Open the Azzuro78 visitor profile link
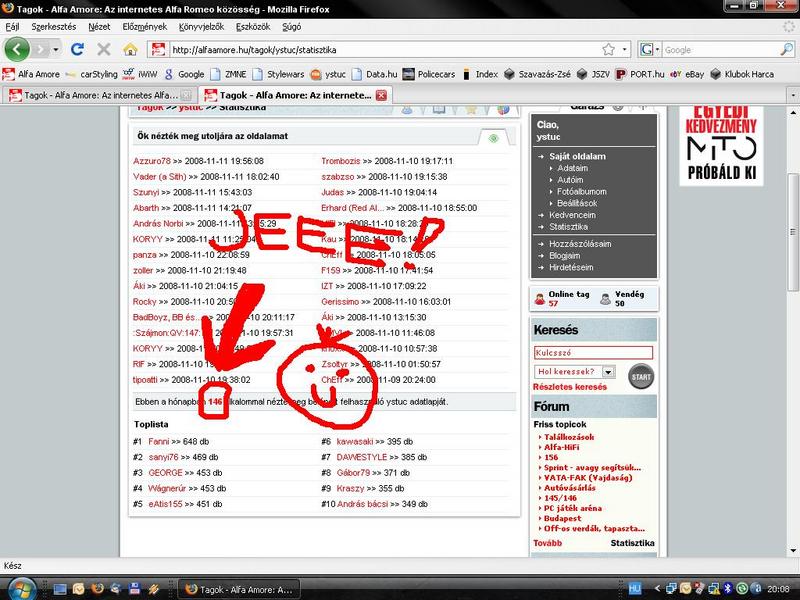 pyautogui.click(x=152, y=161)
